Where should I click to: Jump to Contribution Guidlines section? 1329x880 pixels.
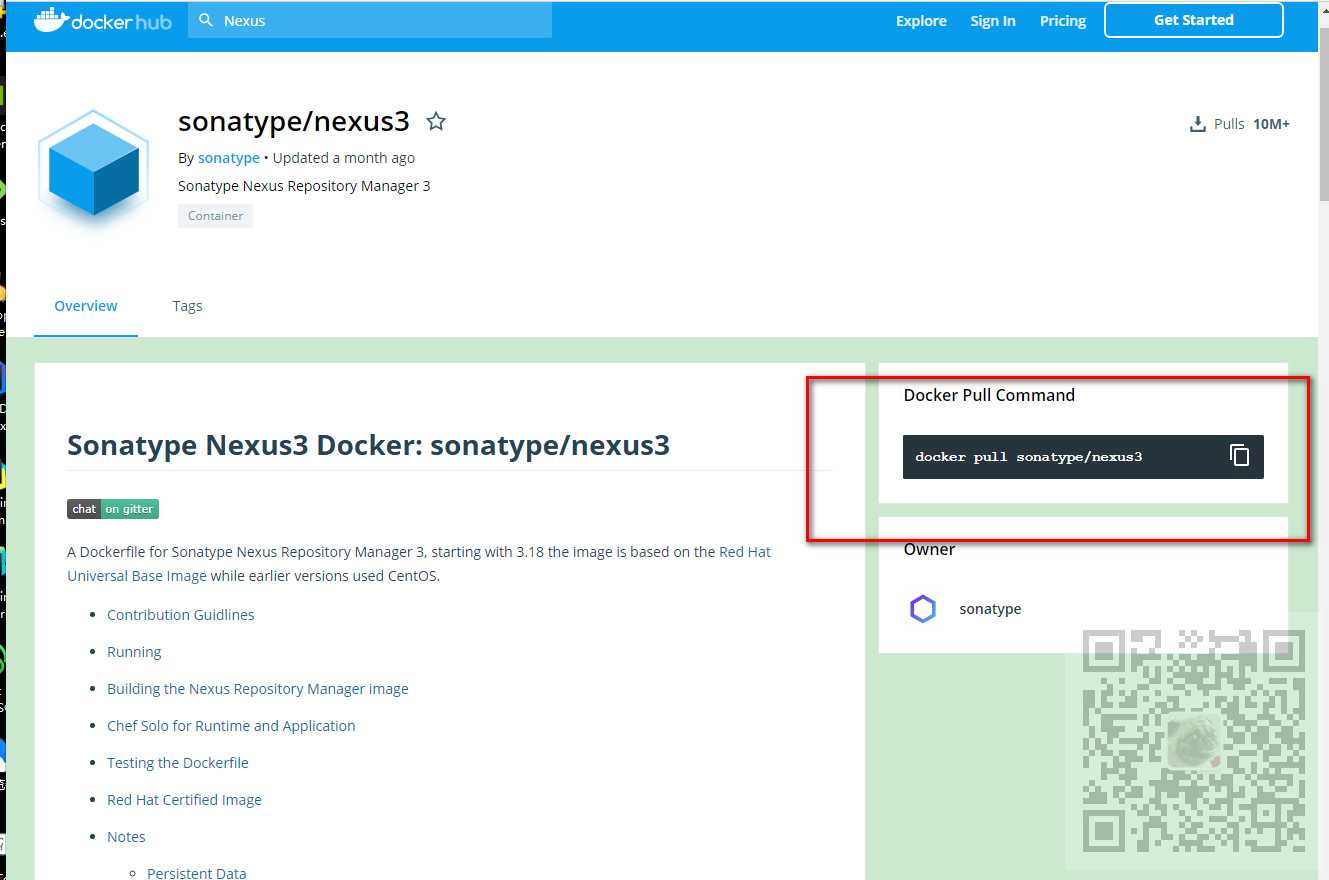[x=181, y=615]
